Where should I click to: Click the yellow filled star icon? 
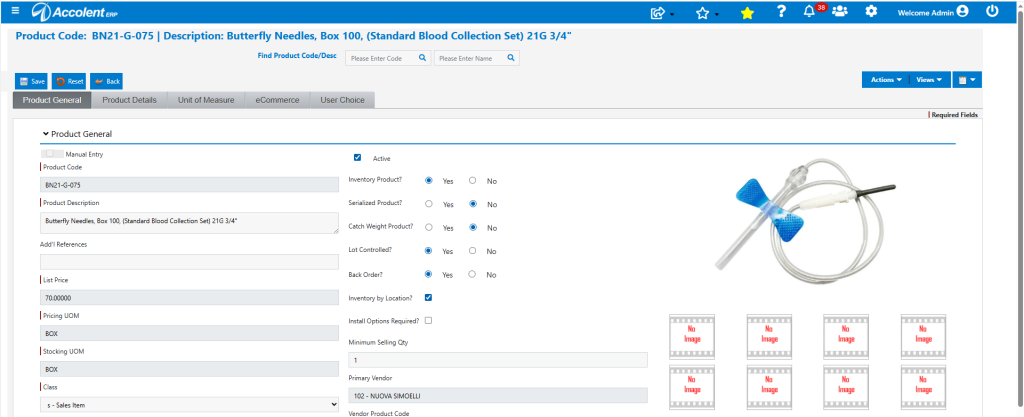[747, 12]
